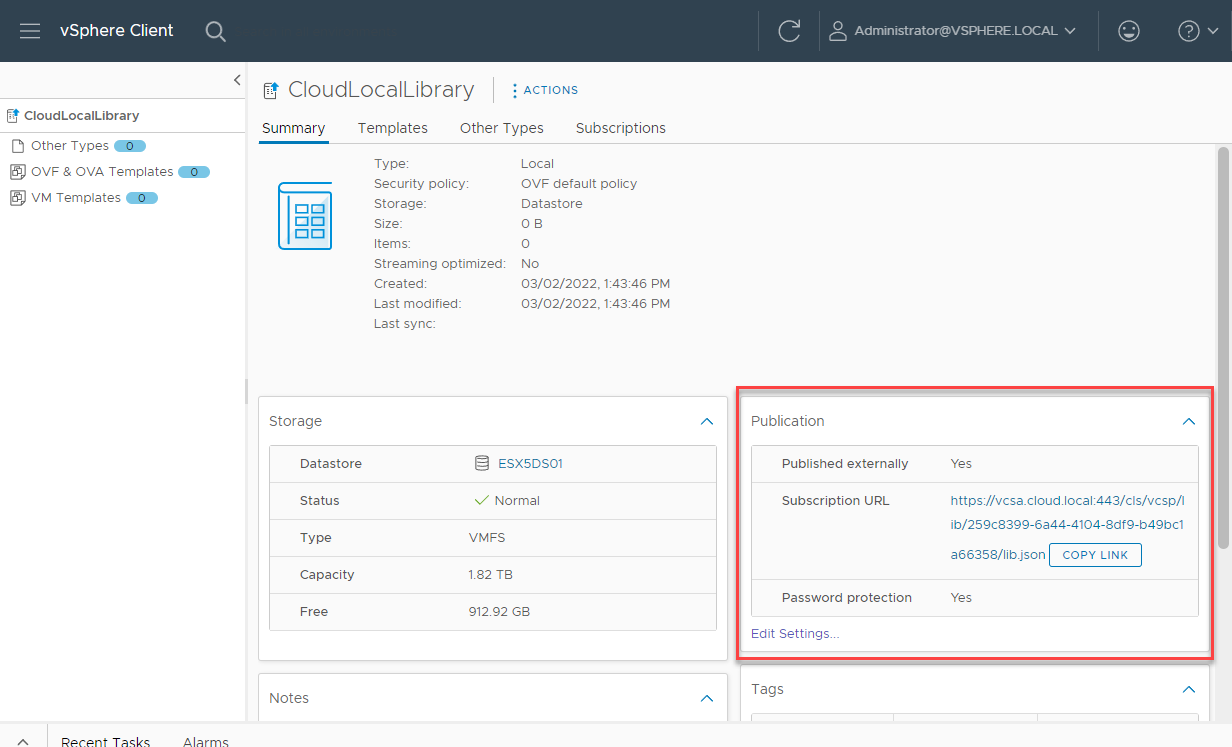
Task: Select Other Types in the sidebar
Action: tap(69, 146)
